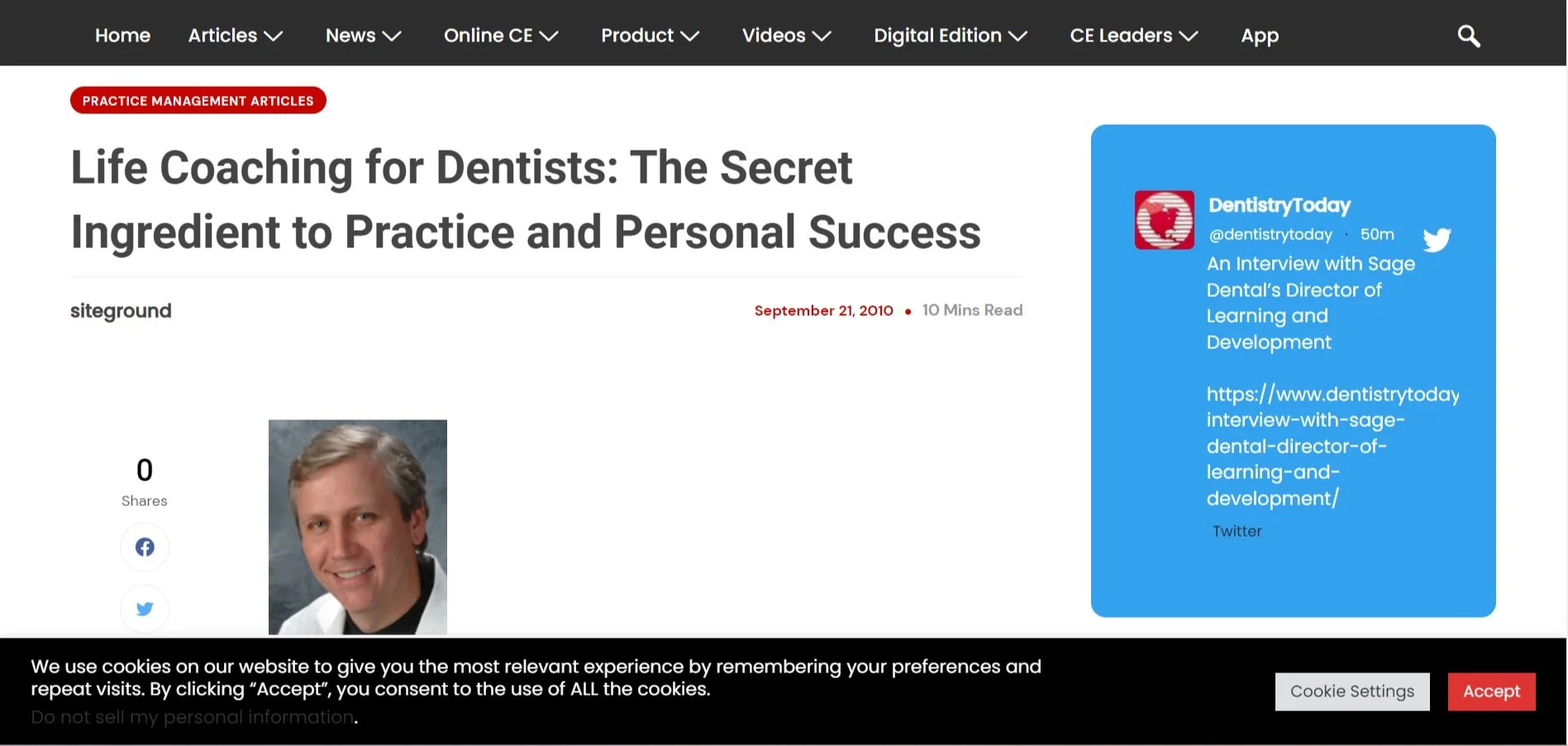Image resolution: width=1568 pixels, height=746 pixels.
Task: Share article via Facebook icon
Action: [145, 548]
